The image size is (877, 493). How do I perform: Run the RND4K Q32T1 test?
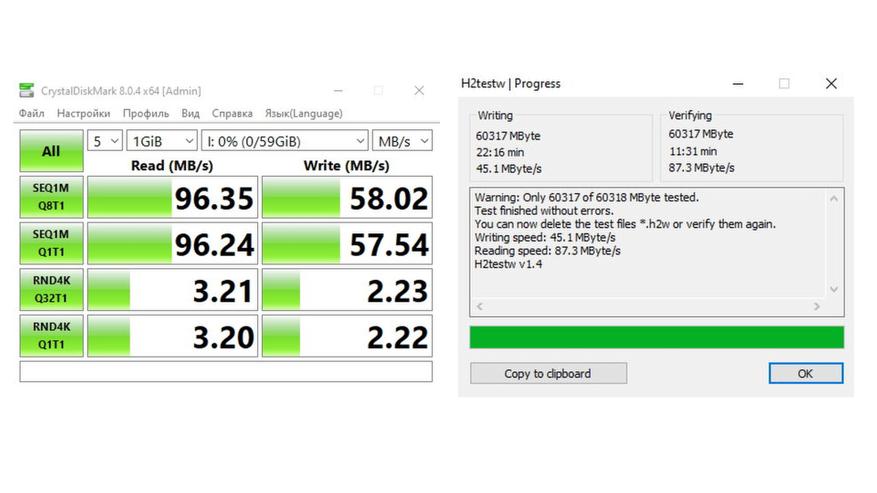tap(51, 289)
